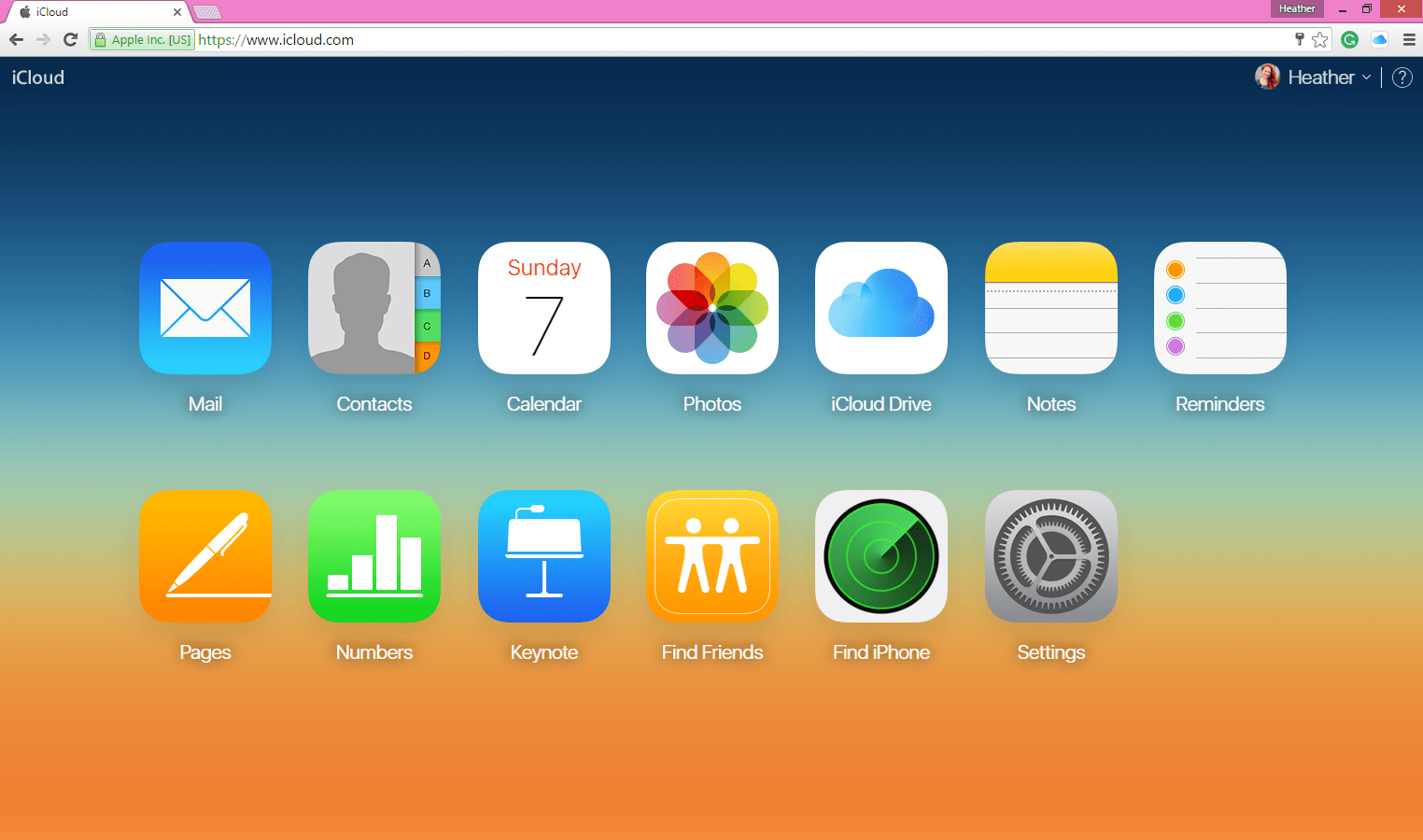The image size is (1423, 840).
Task: Click the Heather Chrome profile button
Action: [1297, 8]
